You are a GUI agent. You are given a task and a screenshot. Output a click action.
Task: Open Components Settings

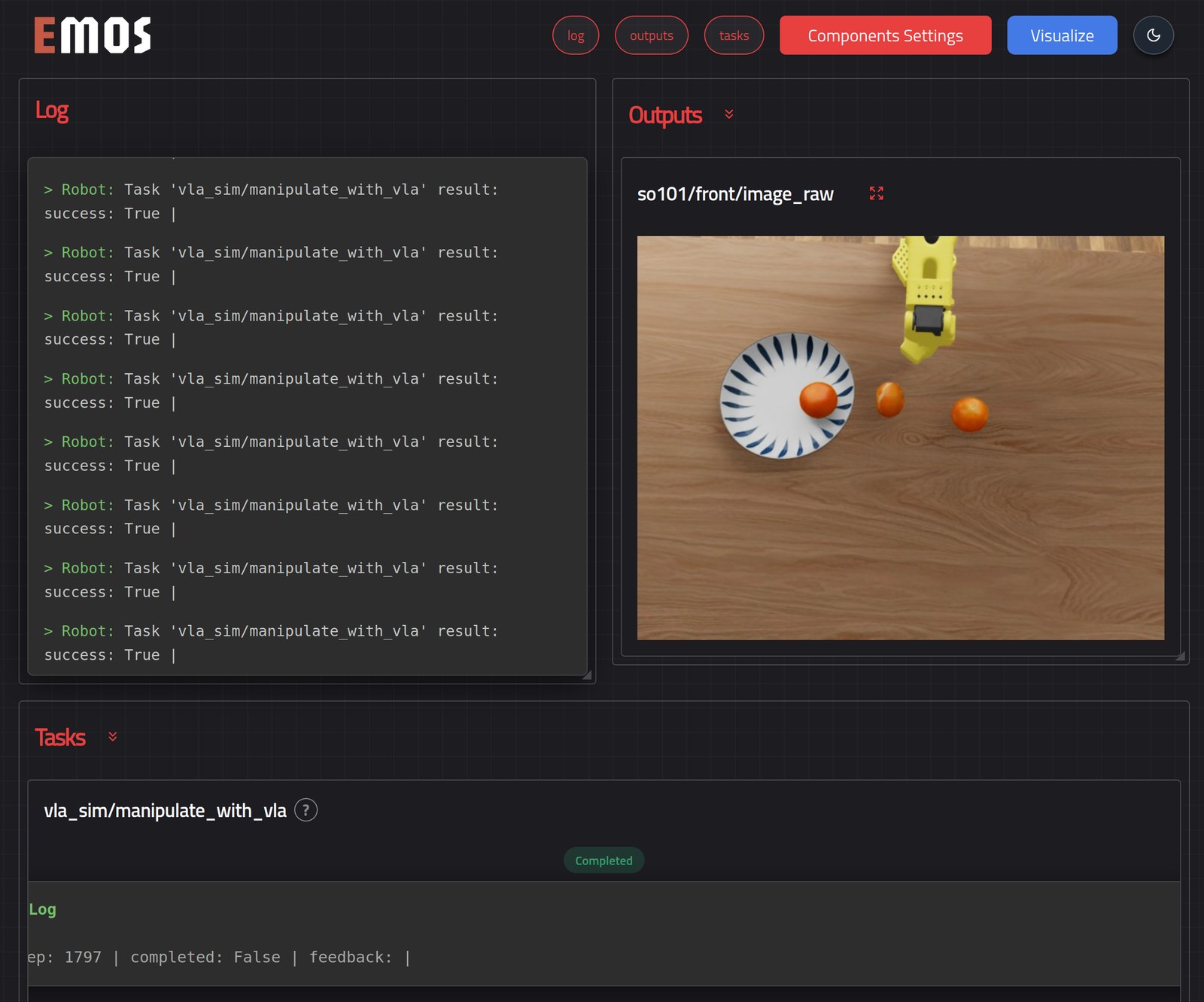pos(886,35)
